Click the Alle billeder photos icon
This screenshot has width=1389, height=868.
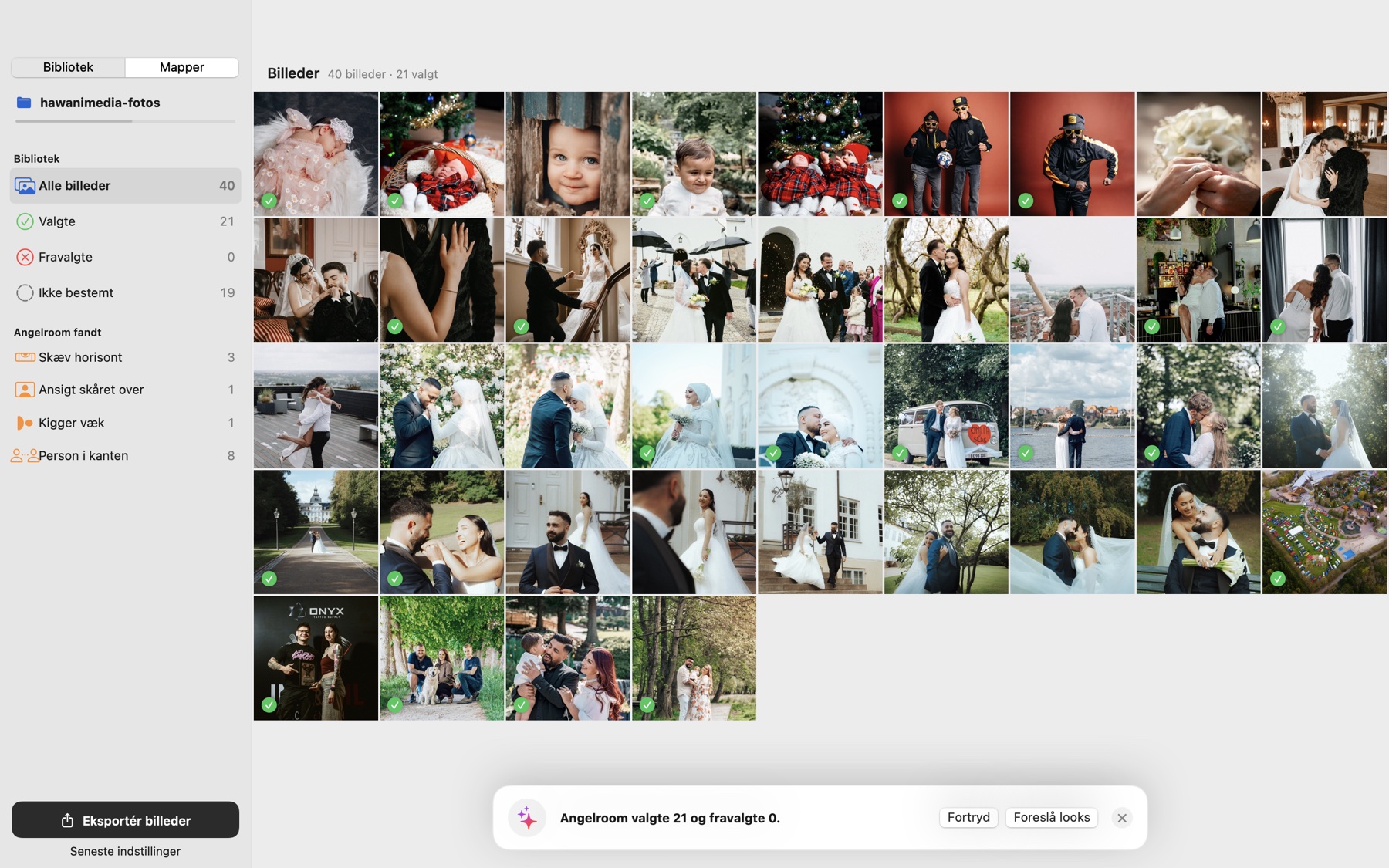pyautogui.click(x=25, y=186)
